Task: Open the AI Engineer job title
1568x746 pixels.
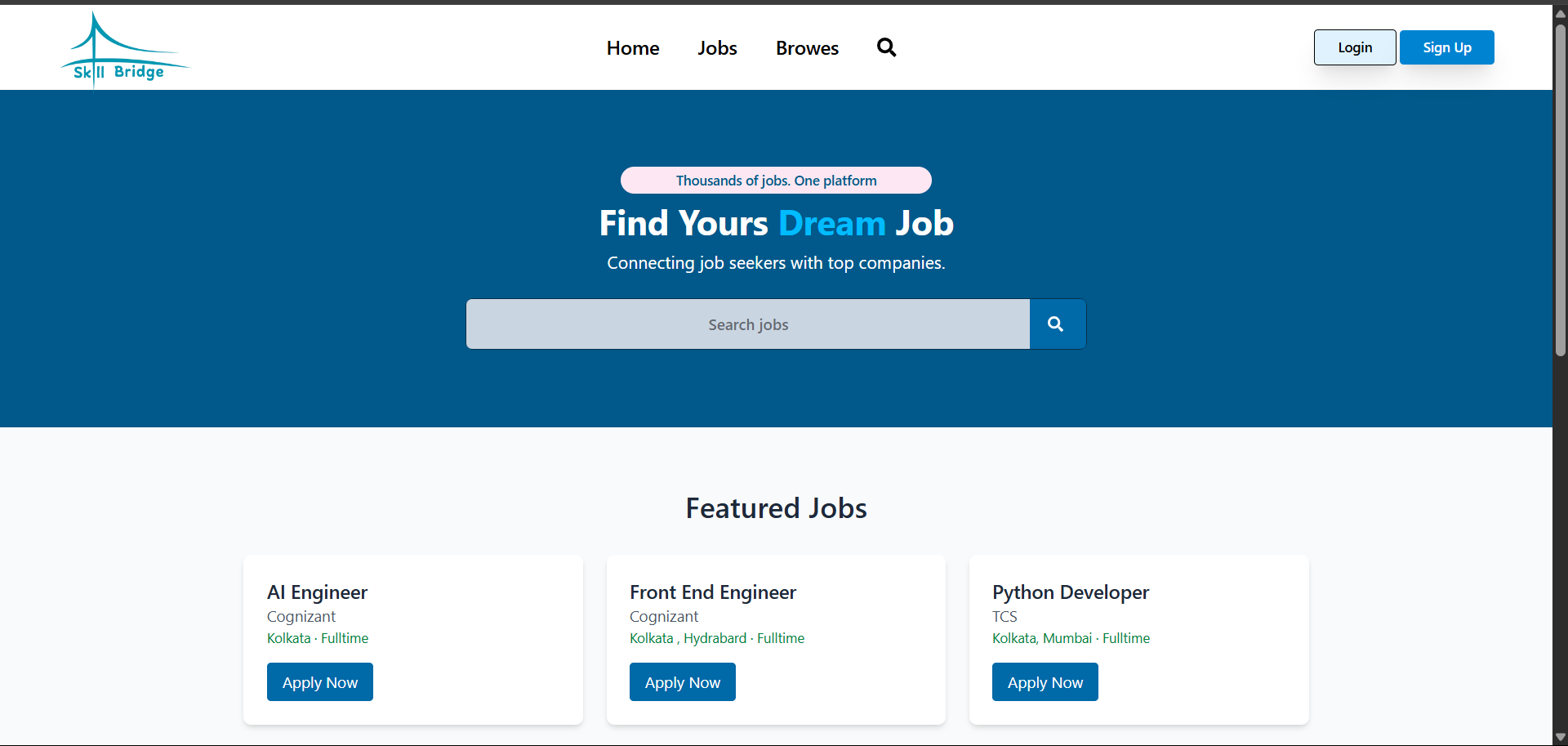Action: (317, 592)
